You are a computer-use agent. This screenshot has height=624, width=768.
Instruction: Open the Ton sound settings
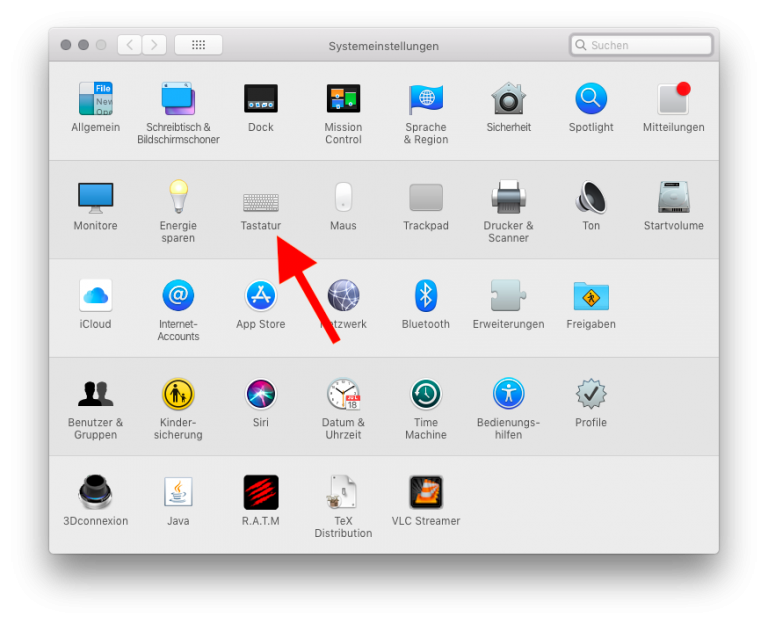click(x=591, y=197)
